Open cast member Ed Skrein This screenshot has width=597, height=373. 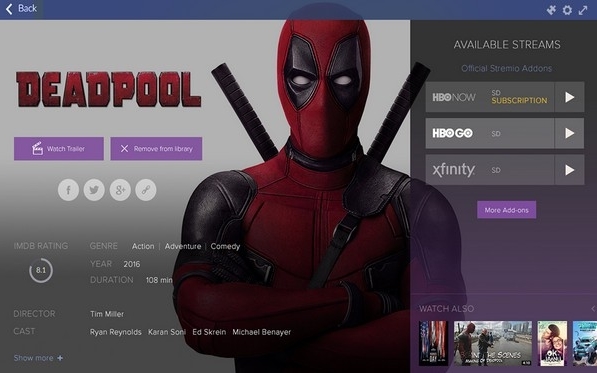(x=209, y=332)
